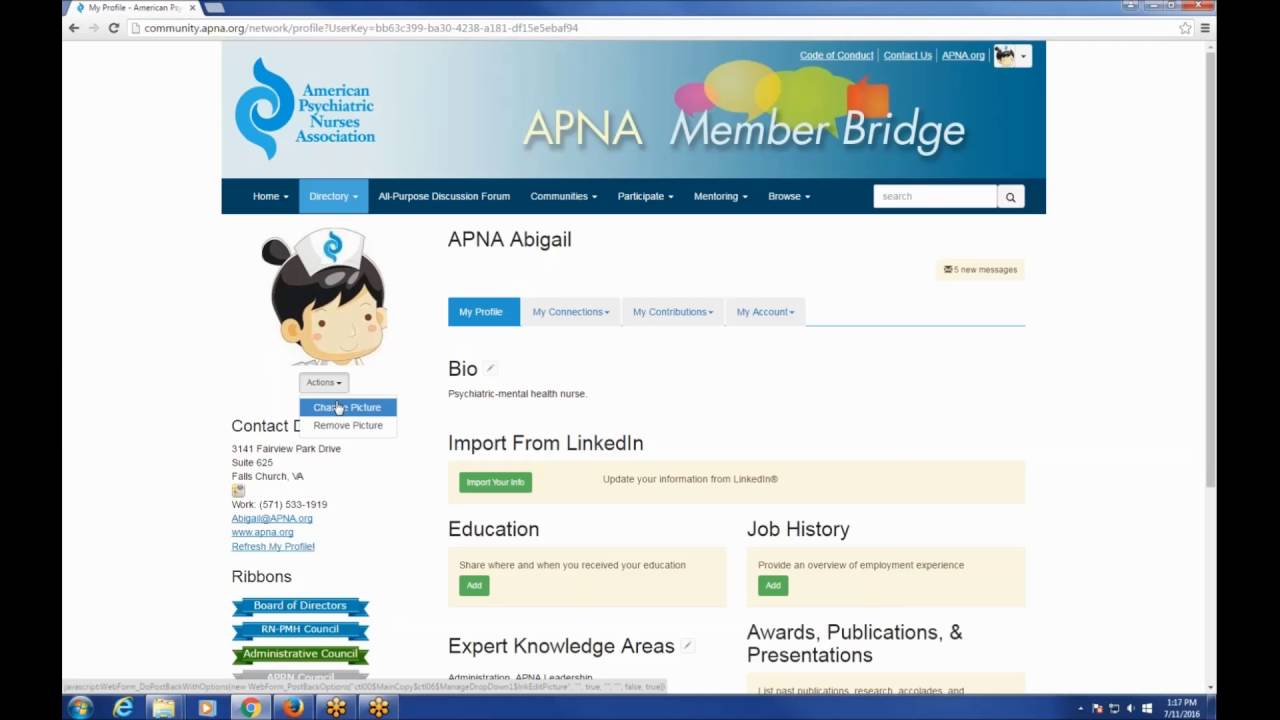Screen dimensions: 1280x720
Task: Click the Refresh My Profile! link
Action: click(273, 547)
